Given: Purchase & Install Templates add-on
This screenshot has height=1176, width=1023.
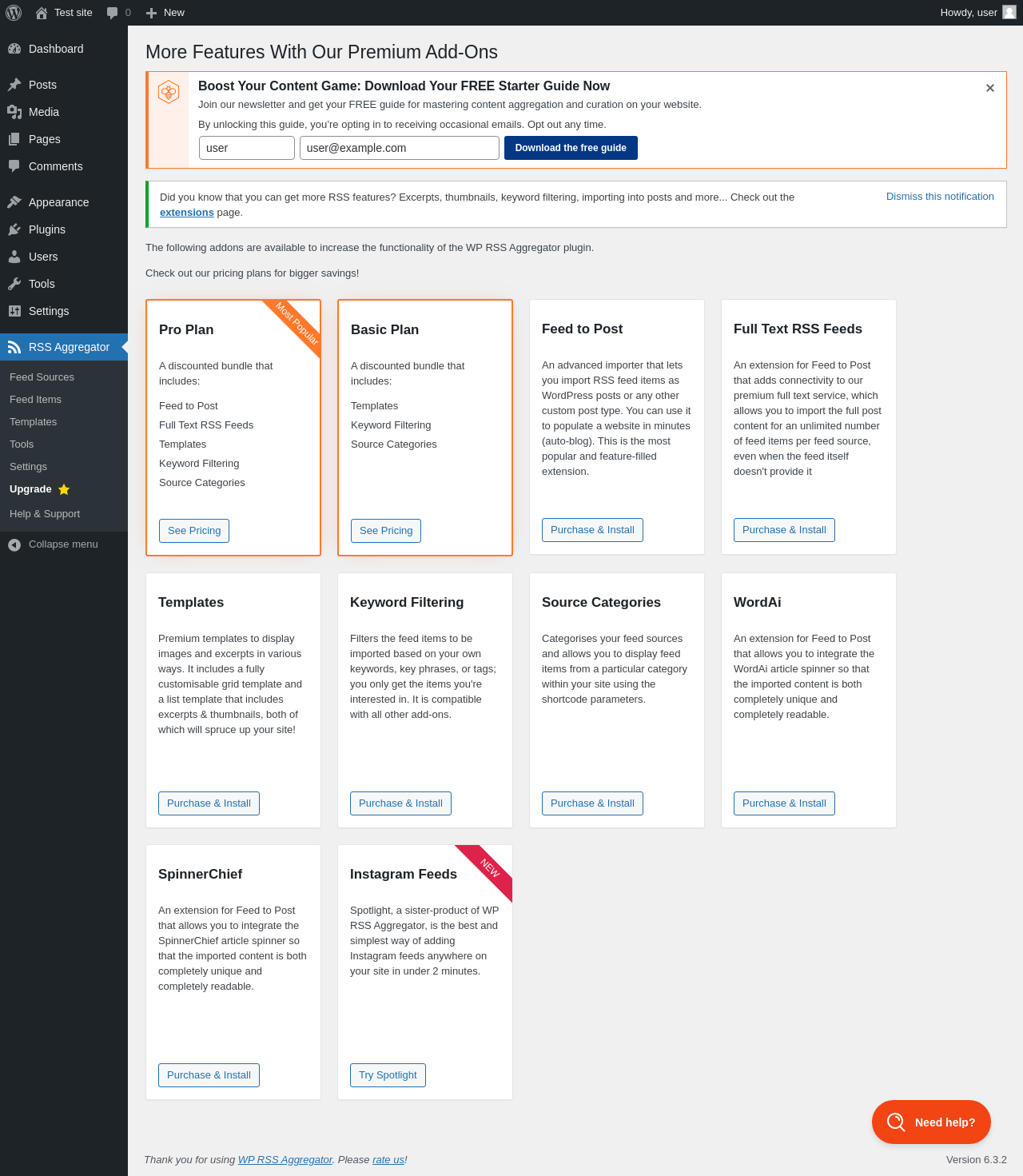Looking at the screenshot, I should pos(209,803).
